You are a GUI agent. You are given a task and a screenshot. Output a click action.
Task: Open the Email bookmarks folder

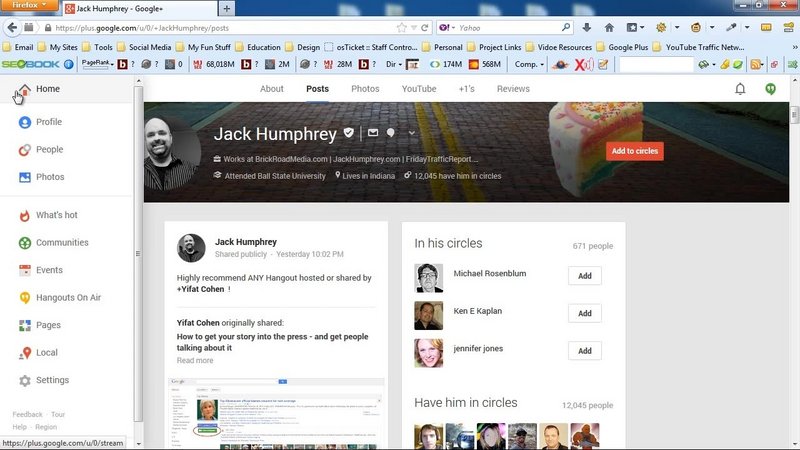18,47
